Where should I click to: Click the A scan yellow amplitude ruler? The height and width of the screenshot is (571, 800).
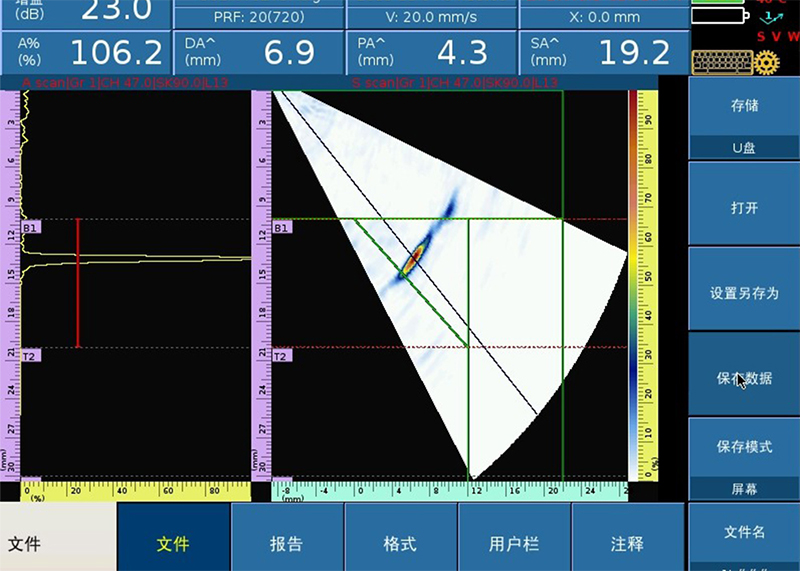(136, 491)
